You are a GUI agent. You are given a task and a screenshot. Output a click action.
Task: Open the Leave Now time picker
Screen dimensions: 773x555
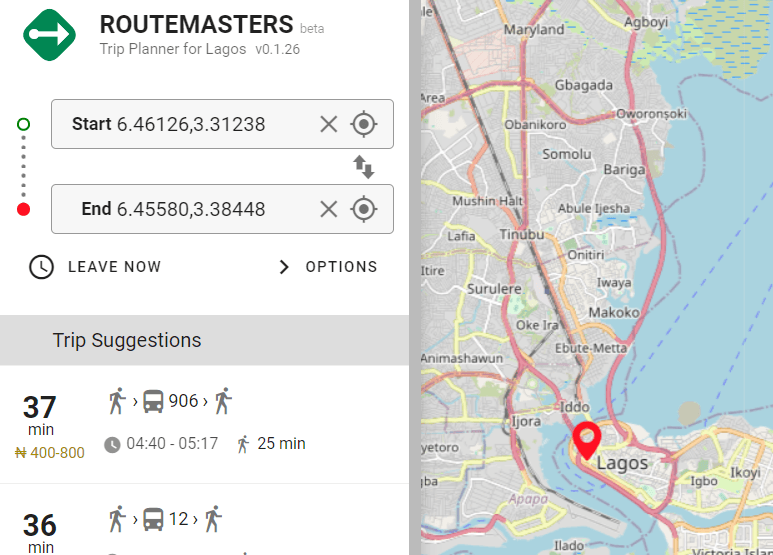pyautogui.click(x=114, y=267)
